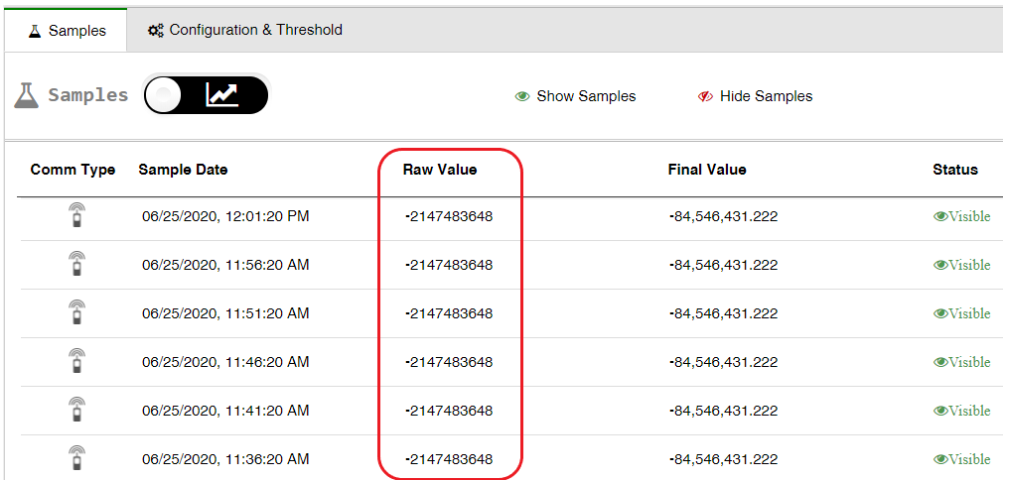The height and width of the screenshot is (480, 1010).
Task: Click raw value in the 11:41:20 AM row
Action: click(449, 410)
